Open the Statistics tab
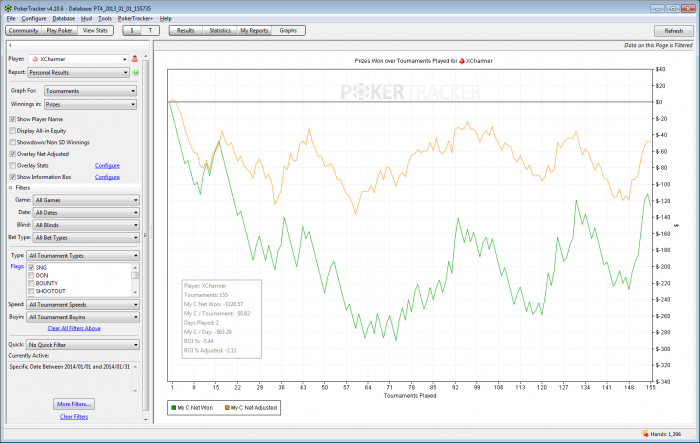Screen dimensions: 700x443 220,30
